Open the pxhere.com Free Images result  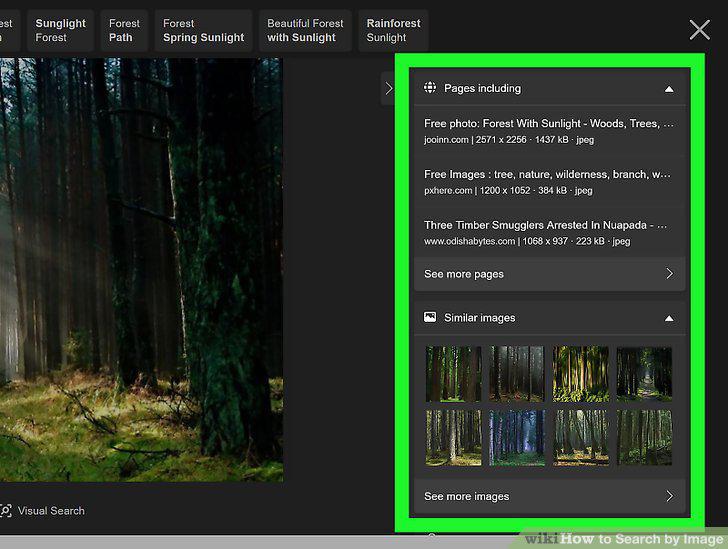pyautogui.click(x=549, y=182)
